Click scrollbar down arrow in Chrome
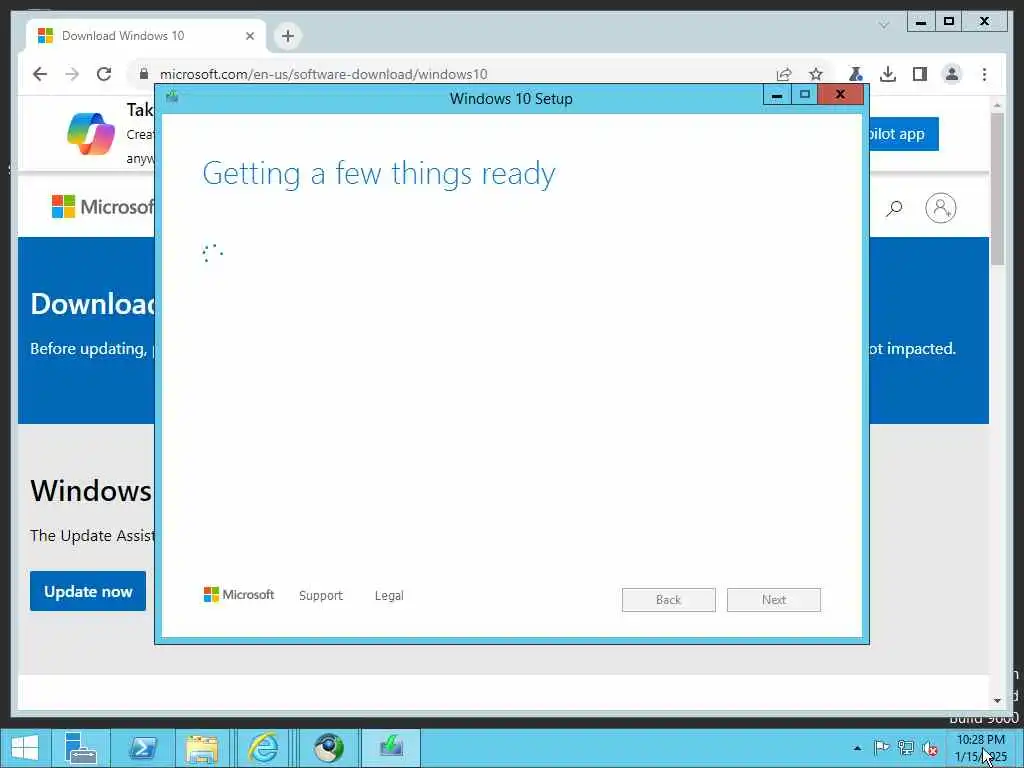Screen dimensions: 1024x768 click(997, 700)
